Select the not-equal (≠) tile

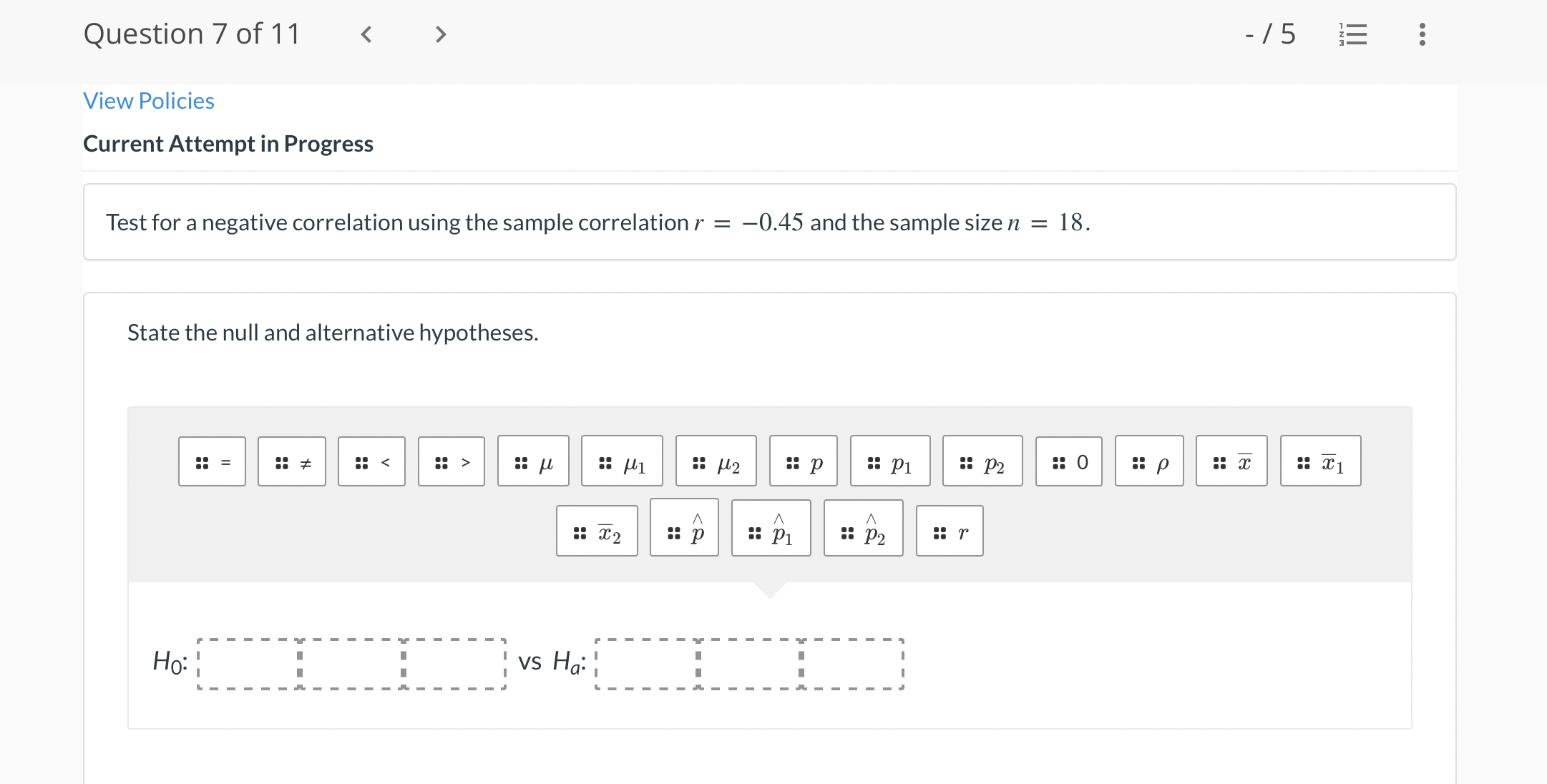point(291,461)
